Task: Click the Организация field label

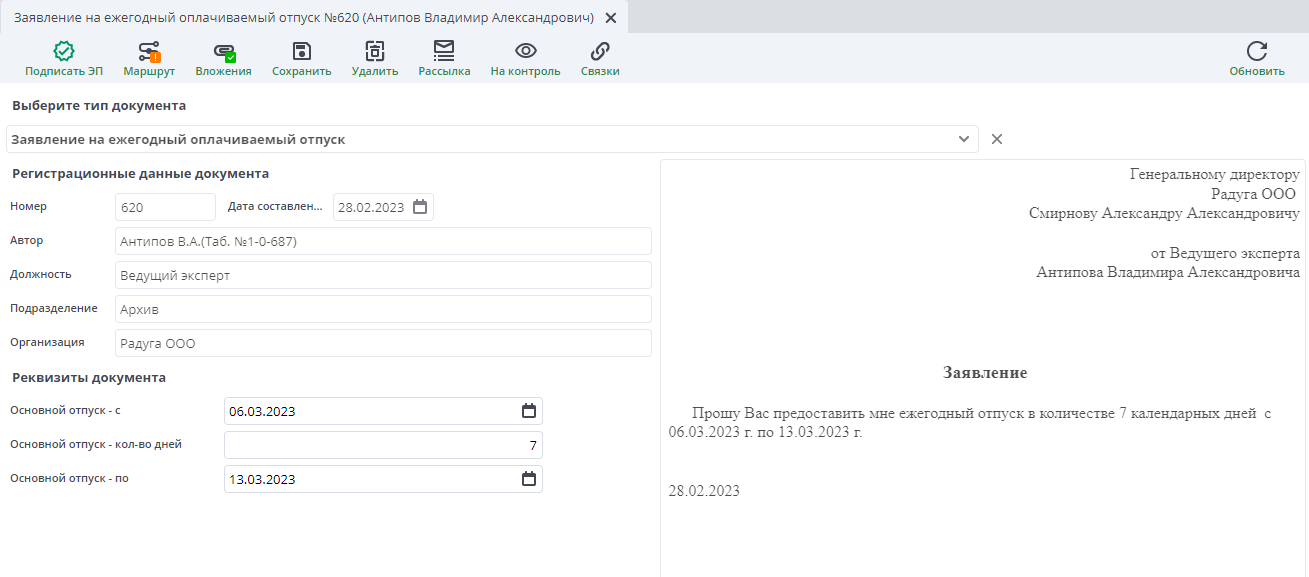Action: coord(47,342)
